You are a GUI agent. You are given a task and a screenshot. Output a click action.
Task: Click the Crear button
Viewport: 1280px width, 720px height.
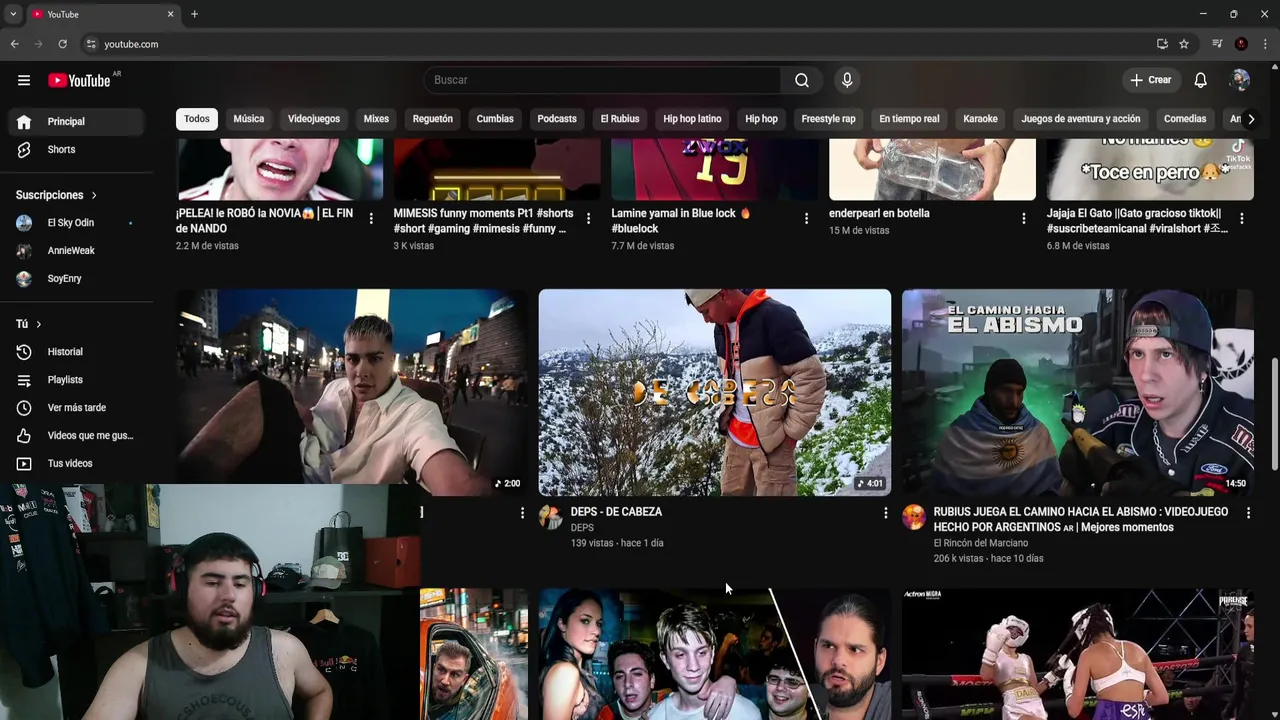coord(1150,80)
